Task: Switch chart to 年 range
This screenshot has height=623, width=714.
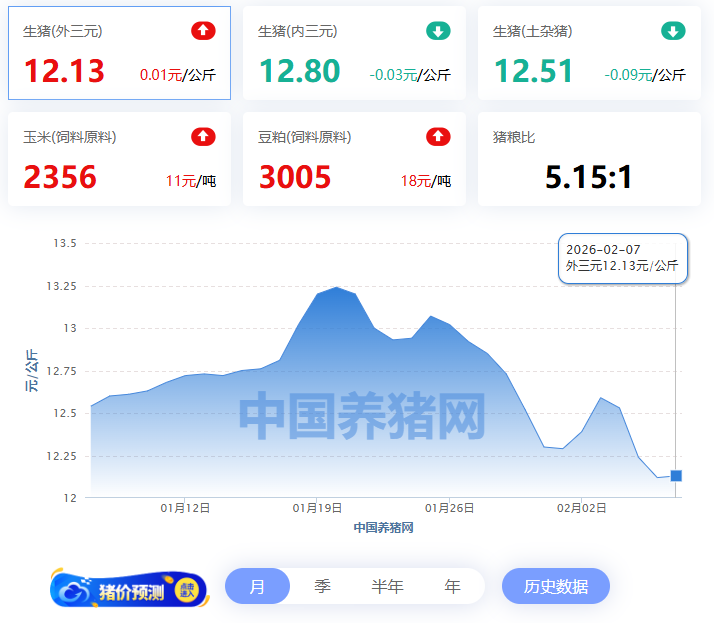Action: click(452, 586)
